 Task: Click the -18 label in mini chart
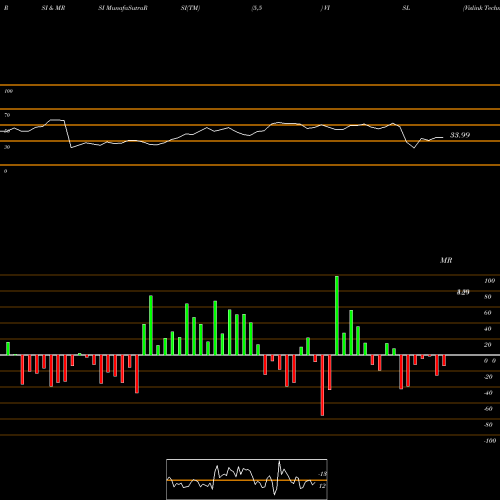tap(323, 474)
